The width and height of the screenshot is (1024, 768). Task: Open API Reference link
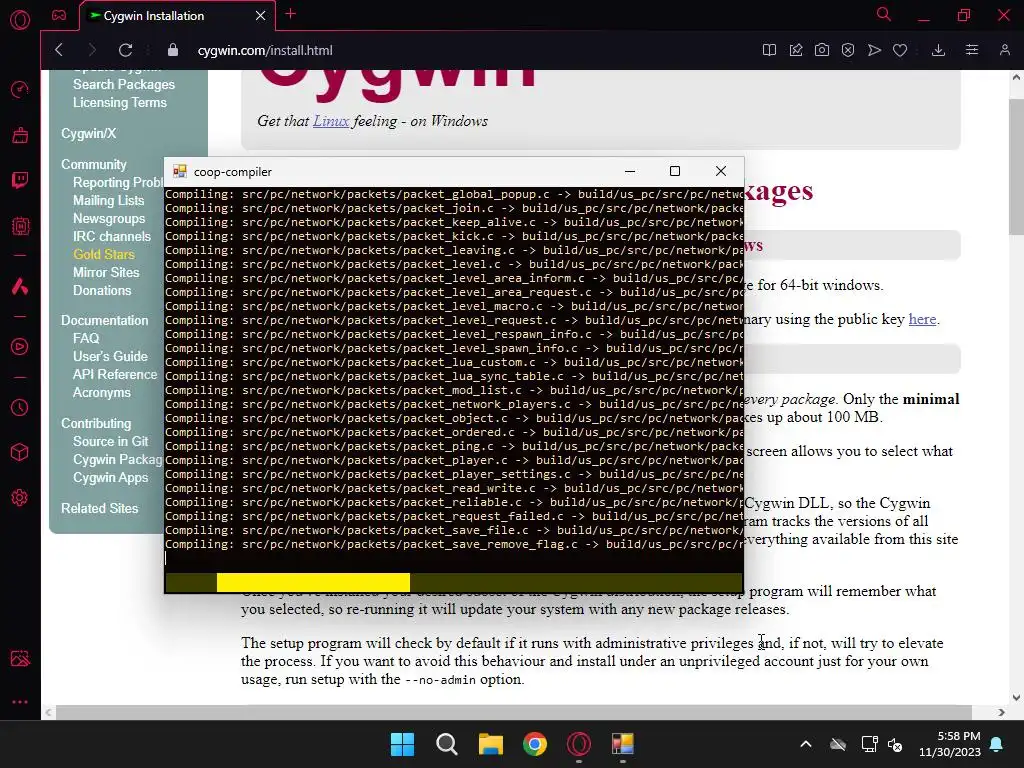tap(115, 375)
